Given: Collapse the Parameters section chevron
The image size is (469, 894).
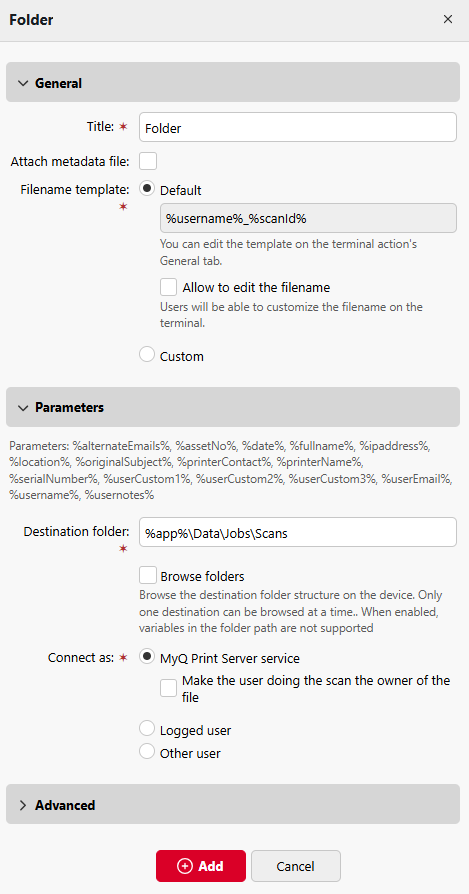Looking at the screenshot, I should pyautogui.click(x=23, y=408).
